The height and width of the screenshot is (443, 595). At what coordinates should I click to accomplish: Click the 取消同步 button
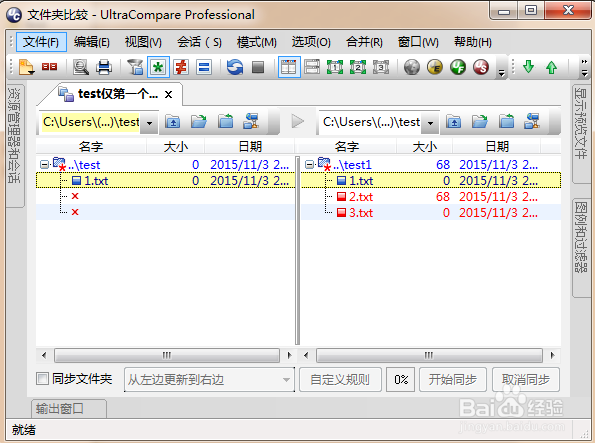526,379
